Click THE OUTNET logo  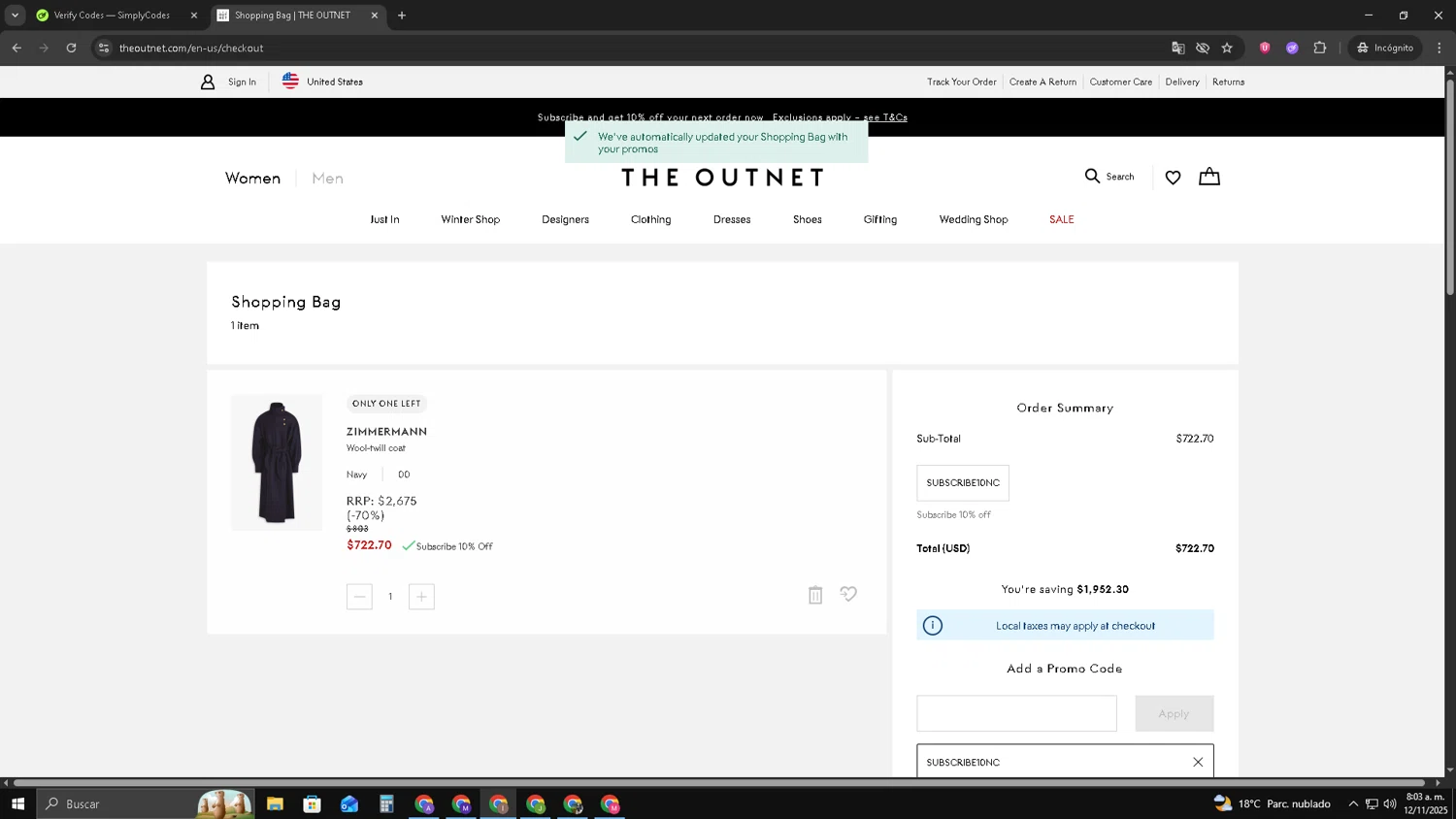(x=722, y=178)
